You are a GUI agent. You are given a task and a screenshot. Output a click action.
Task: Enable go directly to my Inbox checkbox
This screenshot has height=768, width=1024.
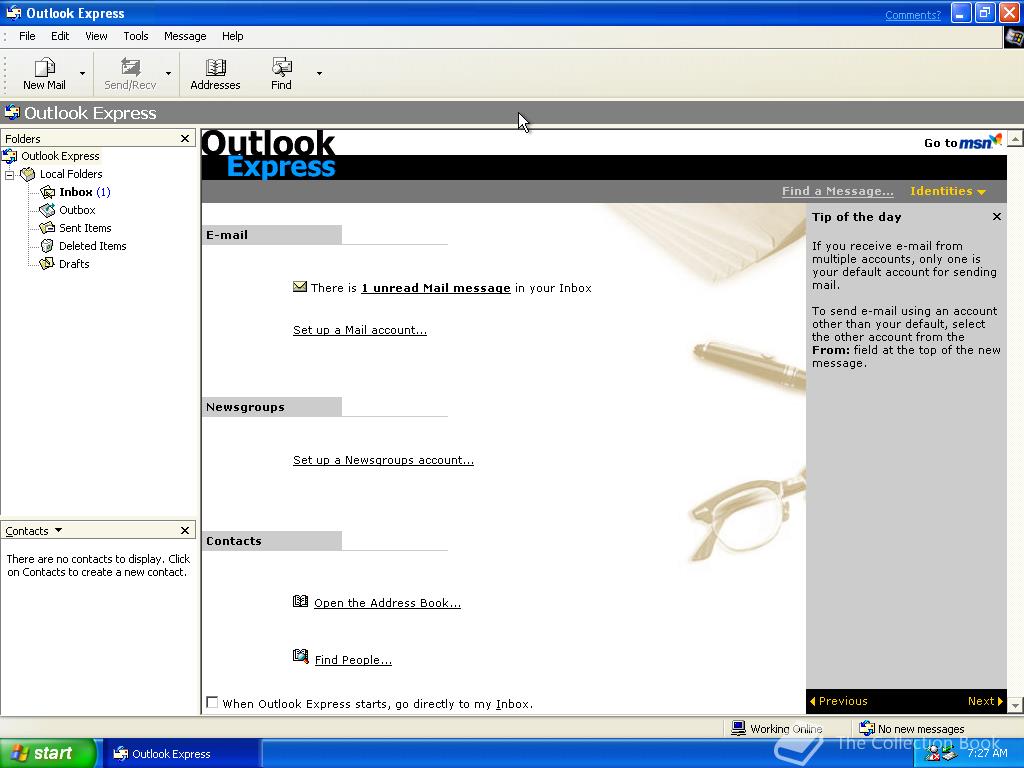[x=212, y=702]
